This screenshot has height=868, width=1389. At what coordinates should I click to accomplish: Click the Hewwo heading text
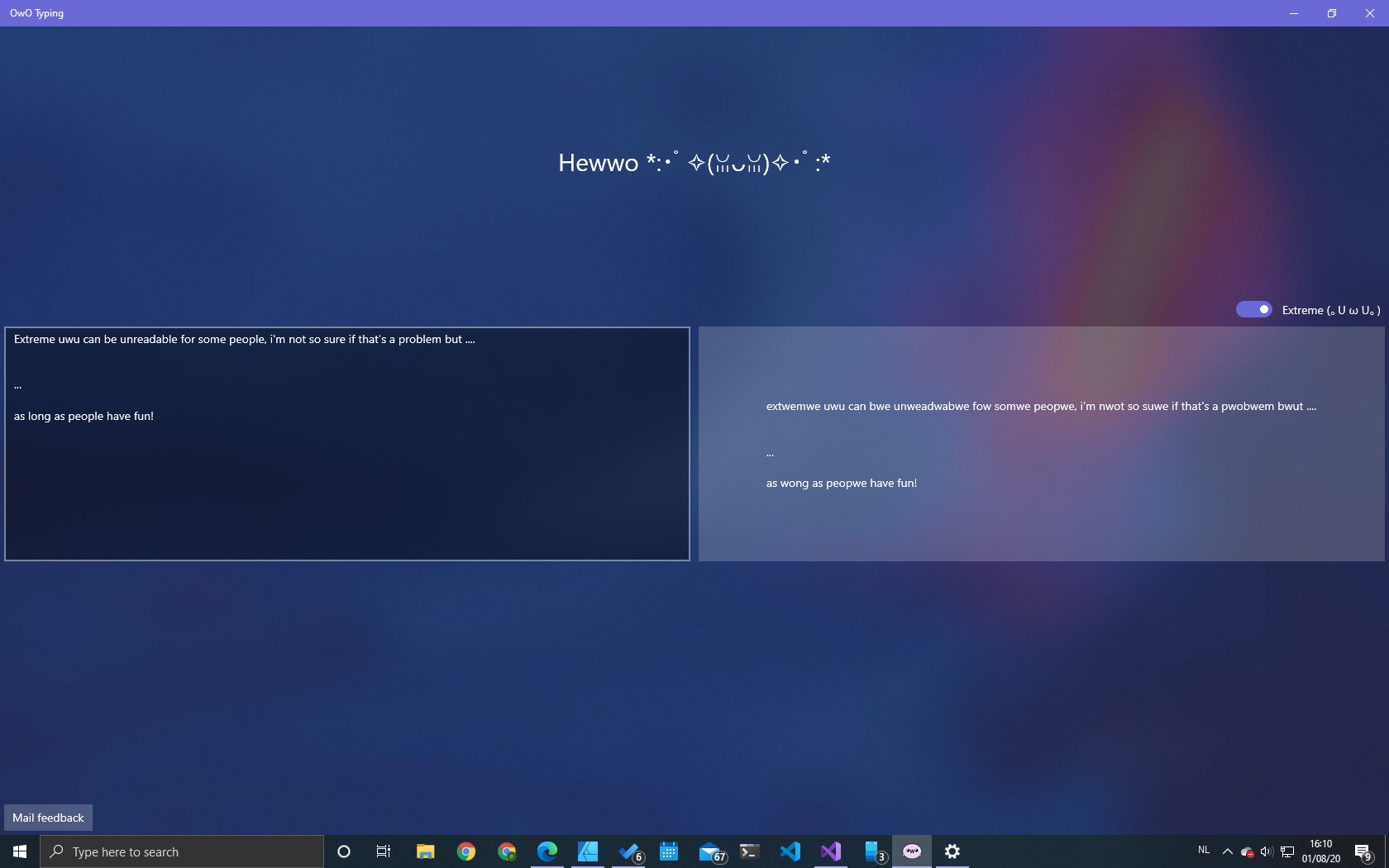[694, 162]
